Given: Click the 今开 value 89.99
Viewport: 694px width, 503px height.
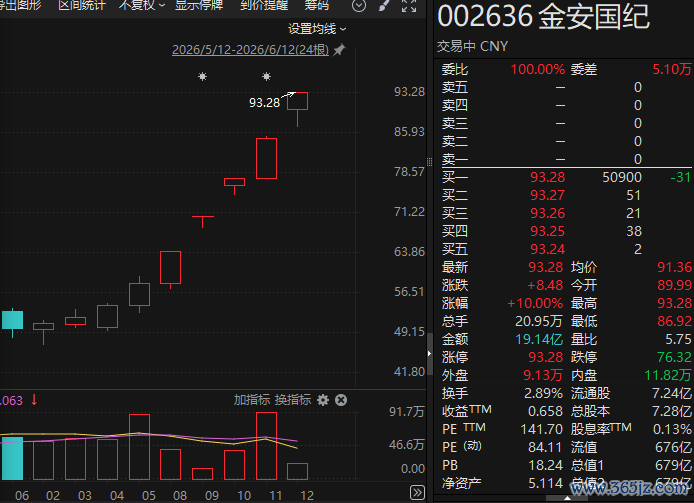Looking at the screenshot, I should point(674,286).
